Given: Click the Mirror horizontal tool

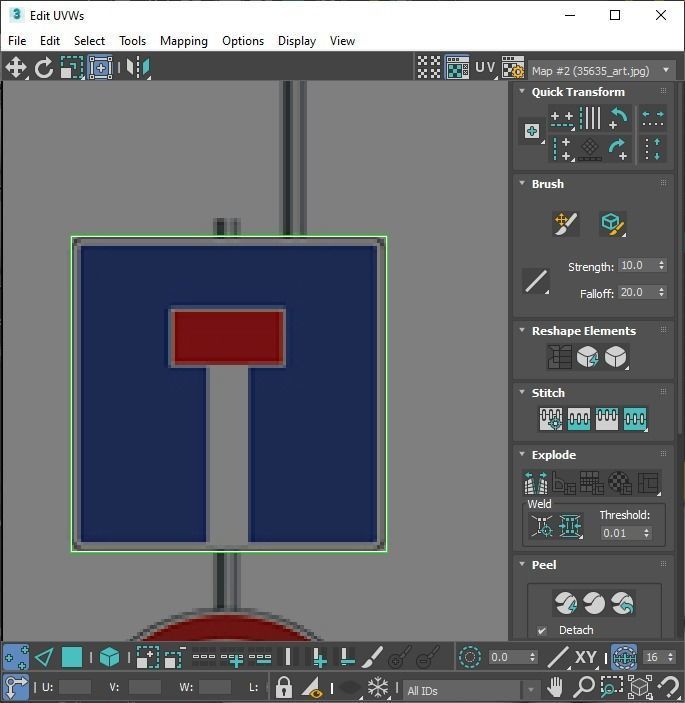Looking at the screenshot, I should pyautogui.click(x=138, y=68).
